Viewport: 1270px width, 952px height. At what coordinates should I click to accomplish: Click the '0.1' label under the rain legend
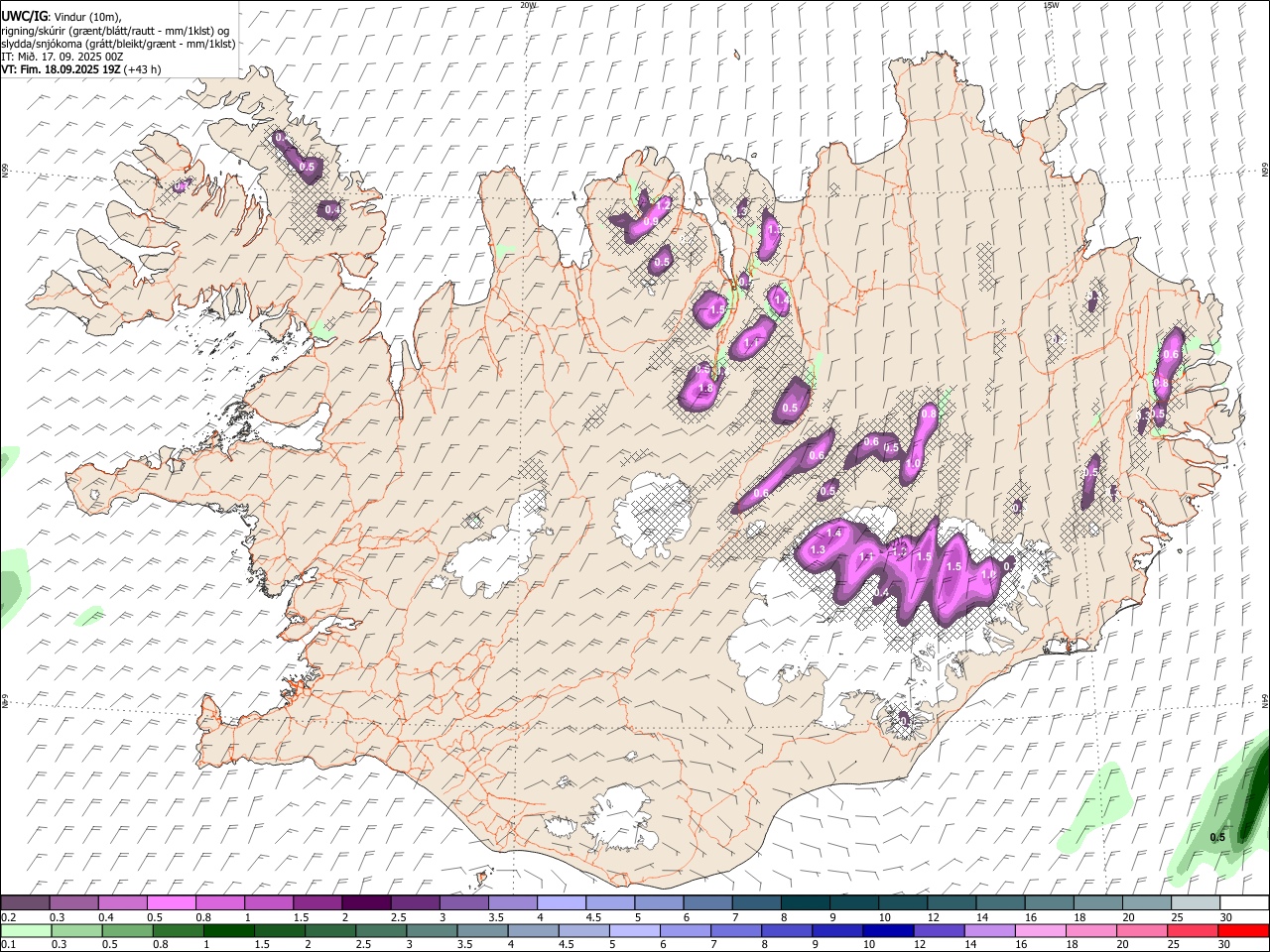(x=9, y=944)
